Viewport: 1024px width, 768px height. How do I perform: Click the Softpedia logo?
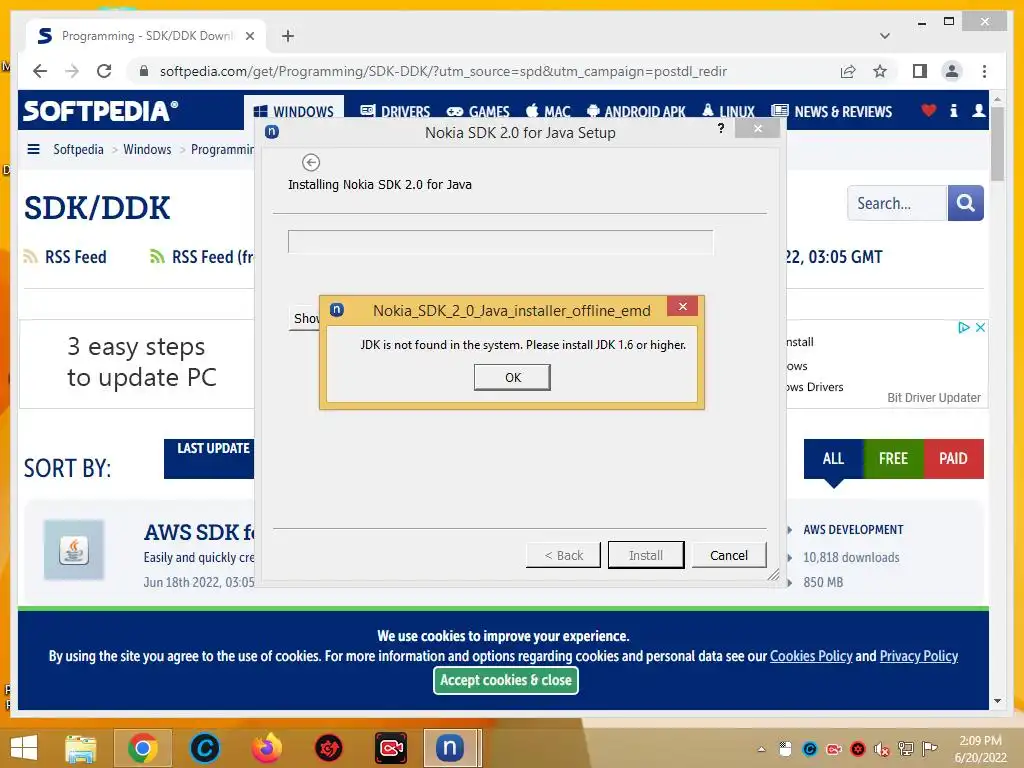pos(101,111)
